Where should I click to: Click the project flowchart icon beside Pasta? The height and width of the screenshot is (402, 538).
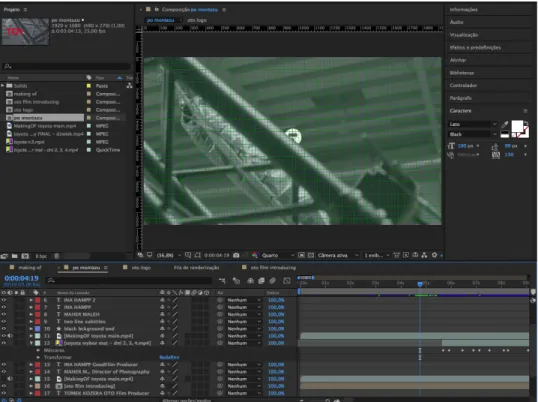pos(129,86)
